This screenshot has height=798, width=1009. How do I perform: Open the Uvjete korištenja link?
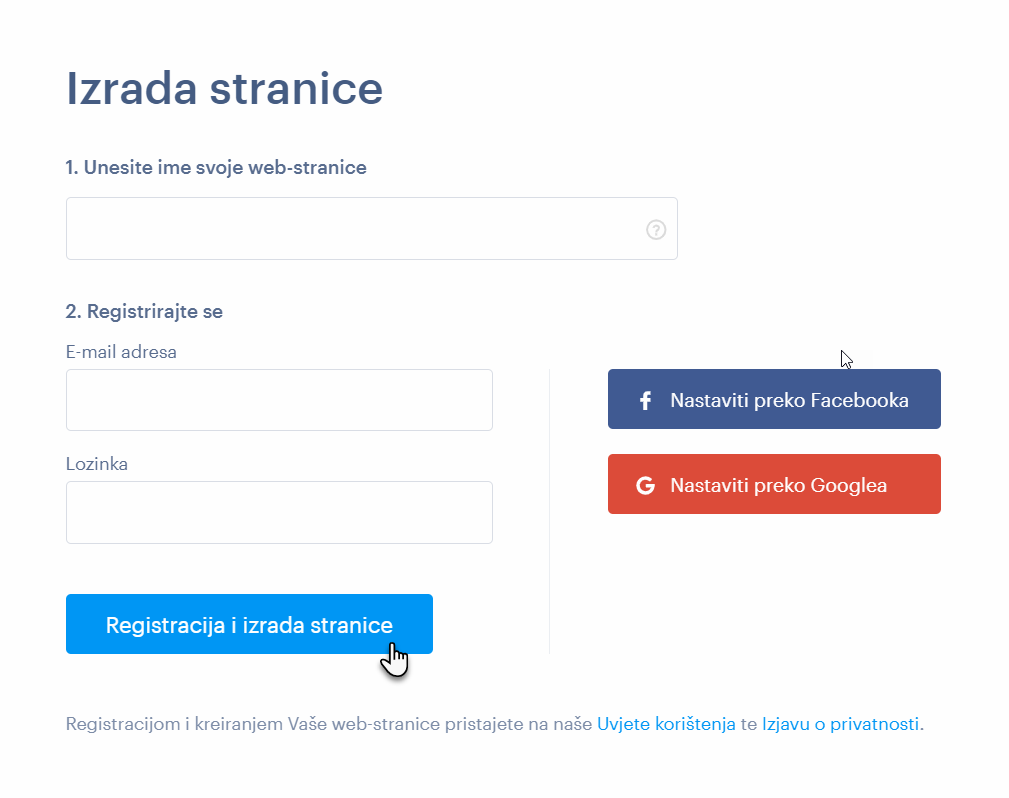[666, 724]
